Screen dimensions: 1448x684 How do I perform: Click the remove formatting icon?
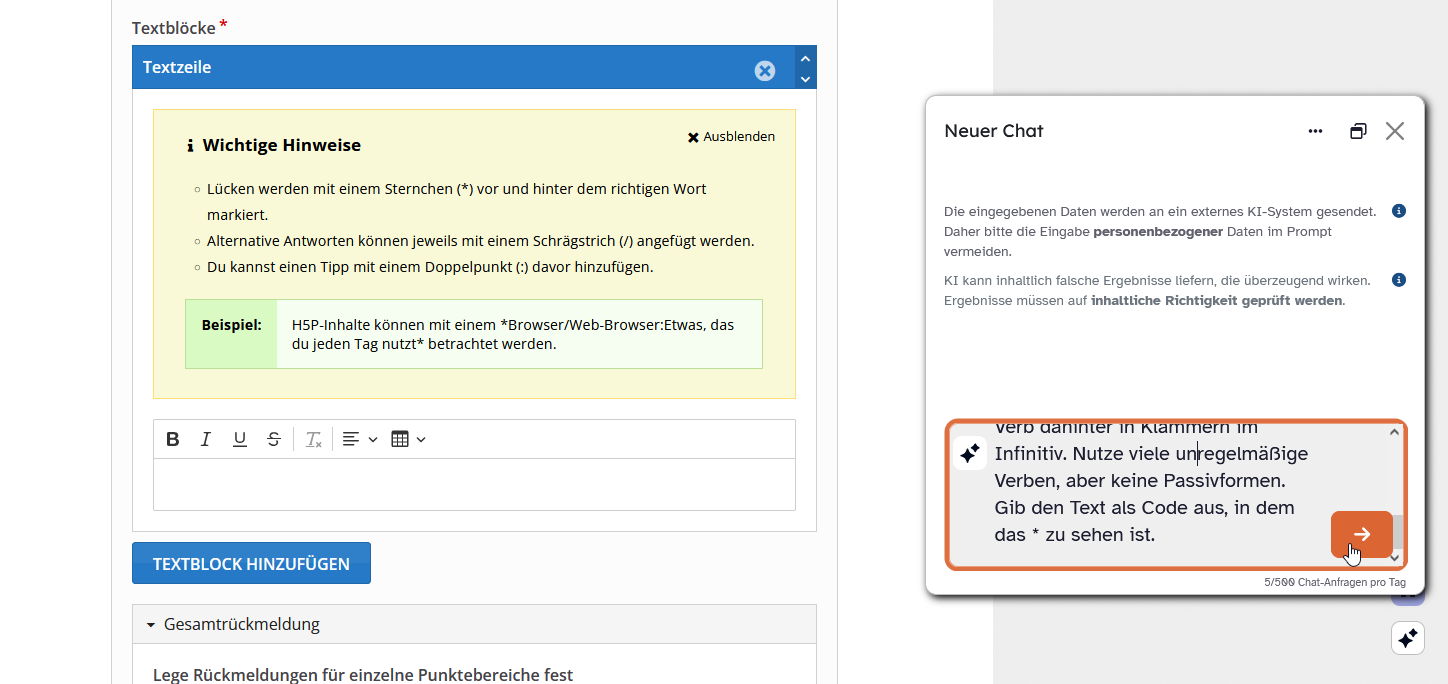coord(313,439)
